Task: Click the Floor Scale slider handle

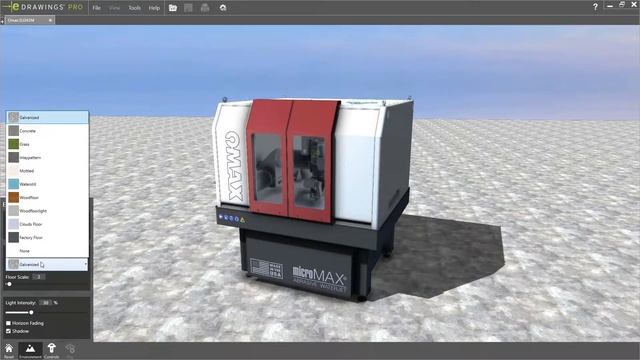Action: [9, 284]
